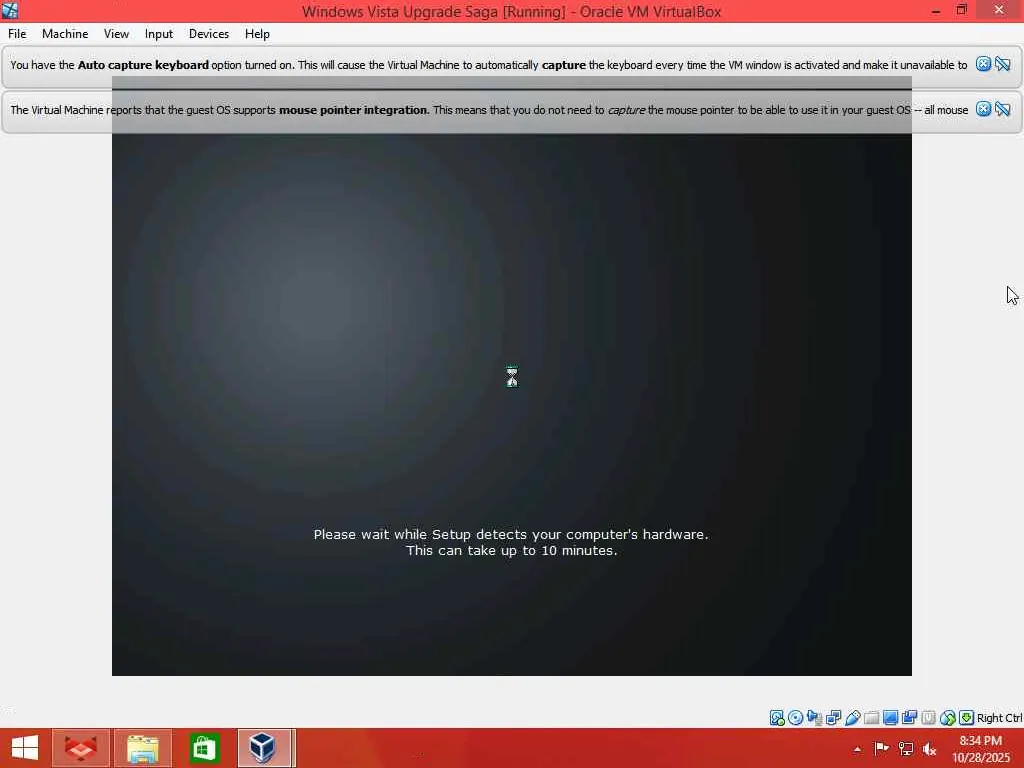Click the "Please wait while Setup detects" text
This screenshot has height=768, width=1024.
point(511,534)
